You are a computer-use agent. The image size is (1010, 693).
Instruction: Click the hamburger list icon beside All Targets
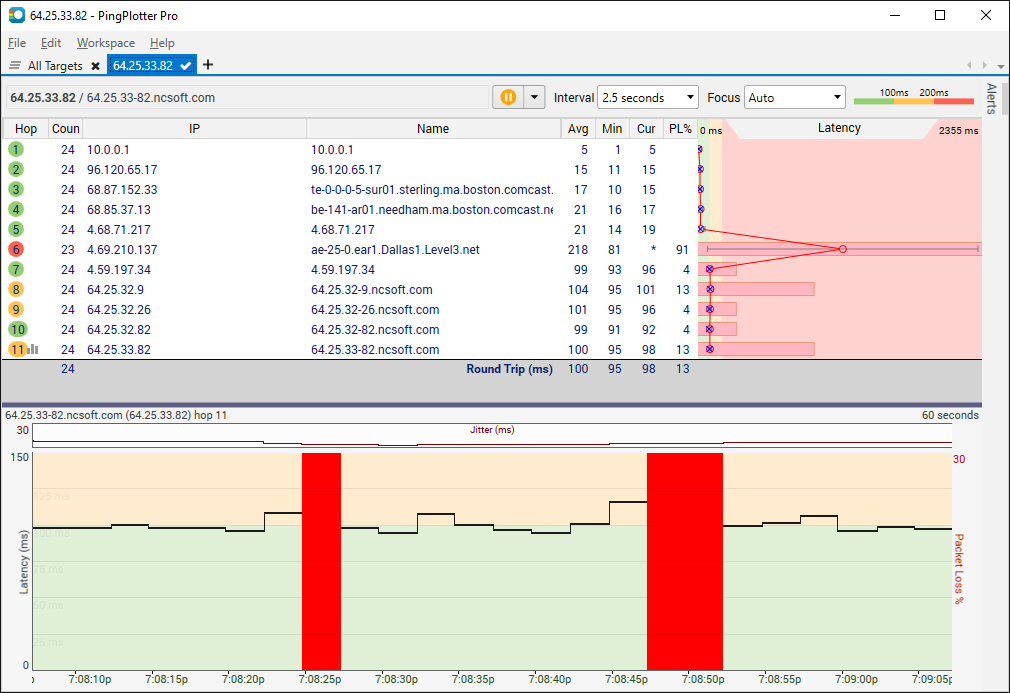(15, 65)
